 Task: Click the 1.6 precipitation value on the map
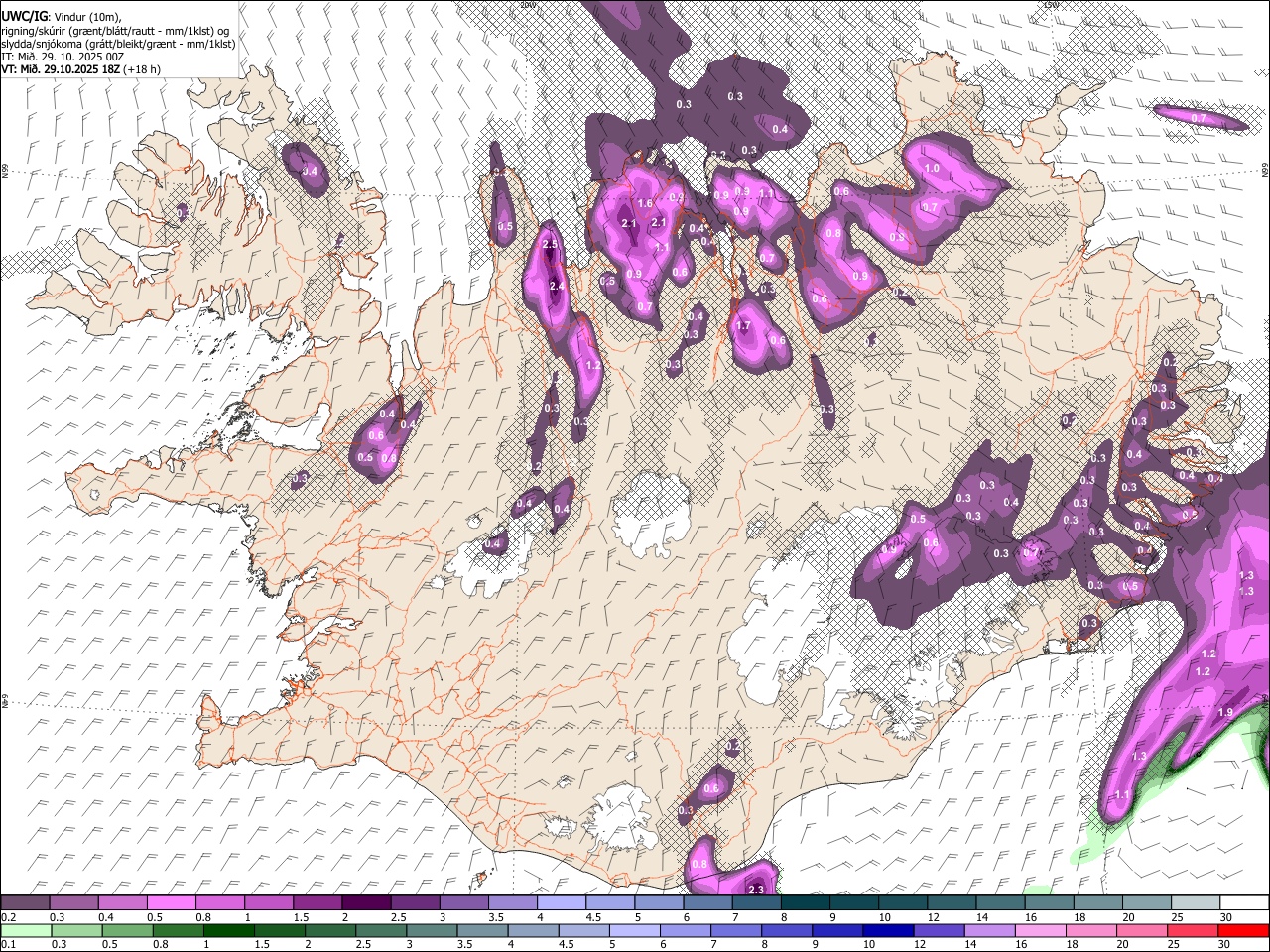(x=645, y=204)
